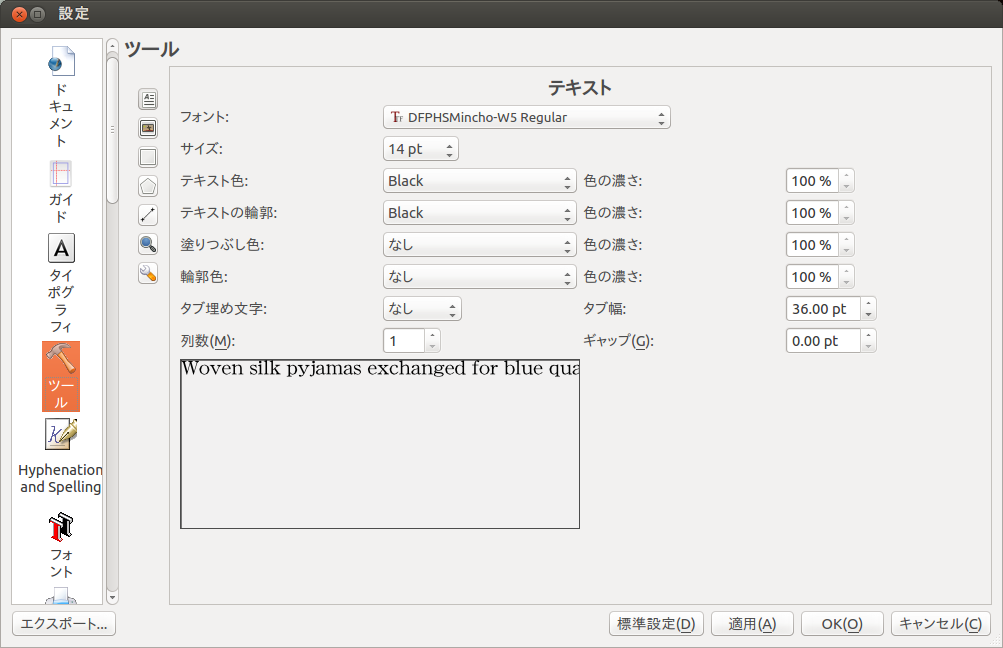Switch to the ガイド settings section
Screen dimensions: 1003x648
[x=61, y=192]
